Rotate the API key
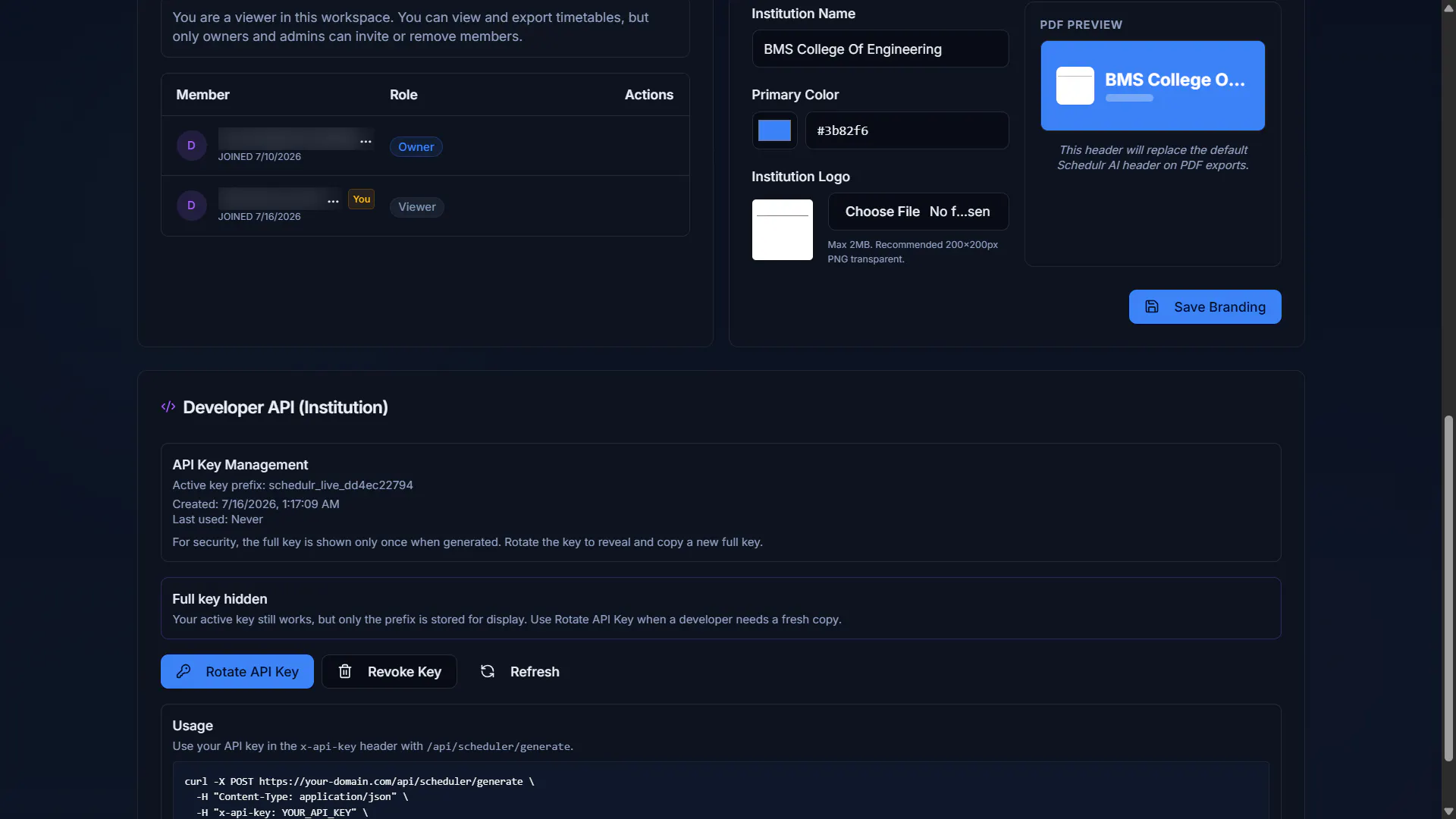 pos(237,671)
